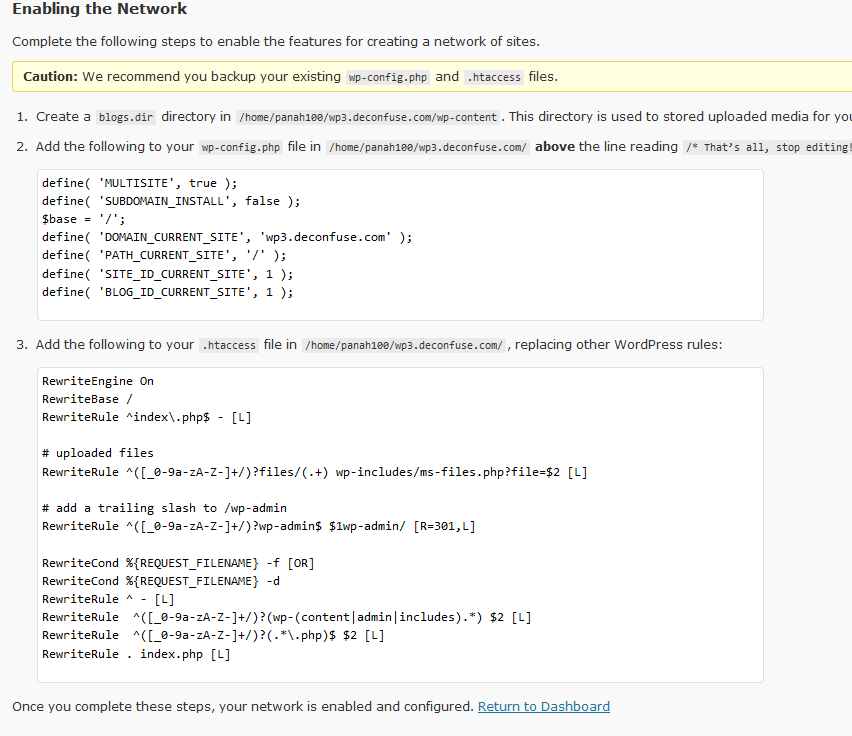Click the RewriteCond REQUEST_FILENAME -d line
Image resolution: width=852 pixels, height=736 pixels.
[x=161, y=581]
